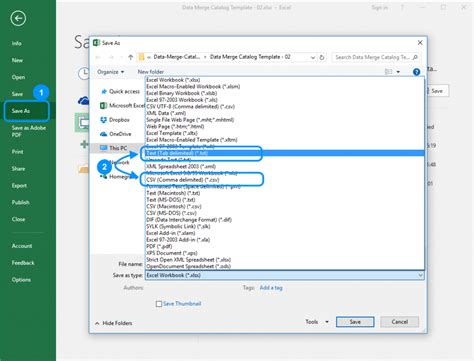Choose Save As in the green sidebar

coord(21,111)
